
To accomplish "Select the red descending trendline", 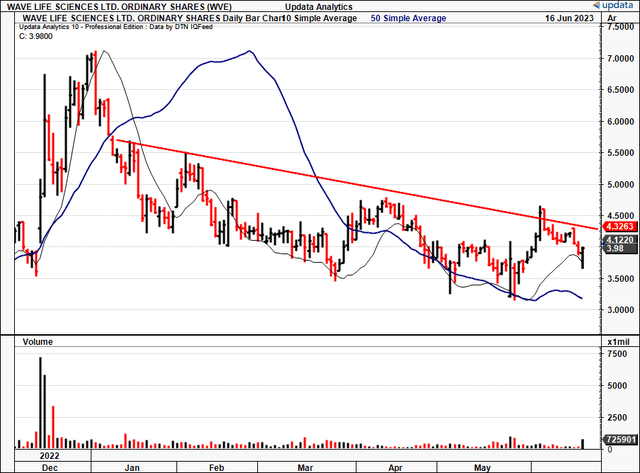I will (x=357, y=185).
